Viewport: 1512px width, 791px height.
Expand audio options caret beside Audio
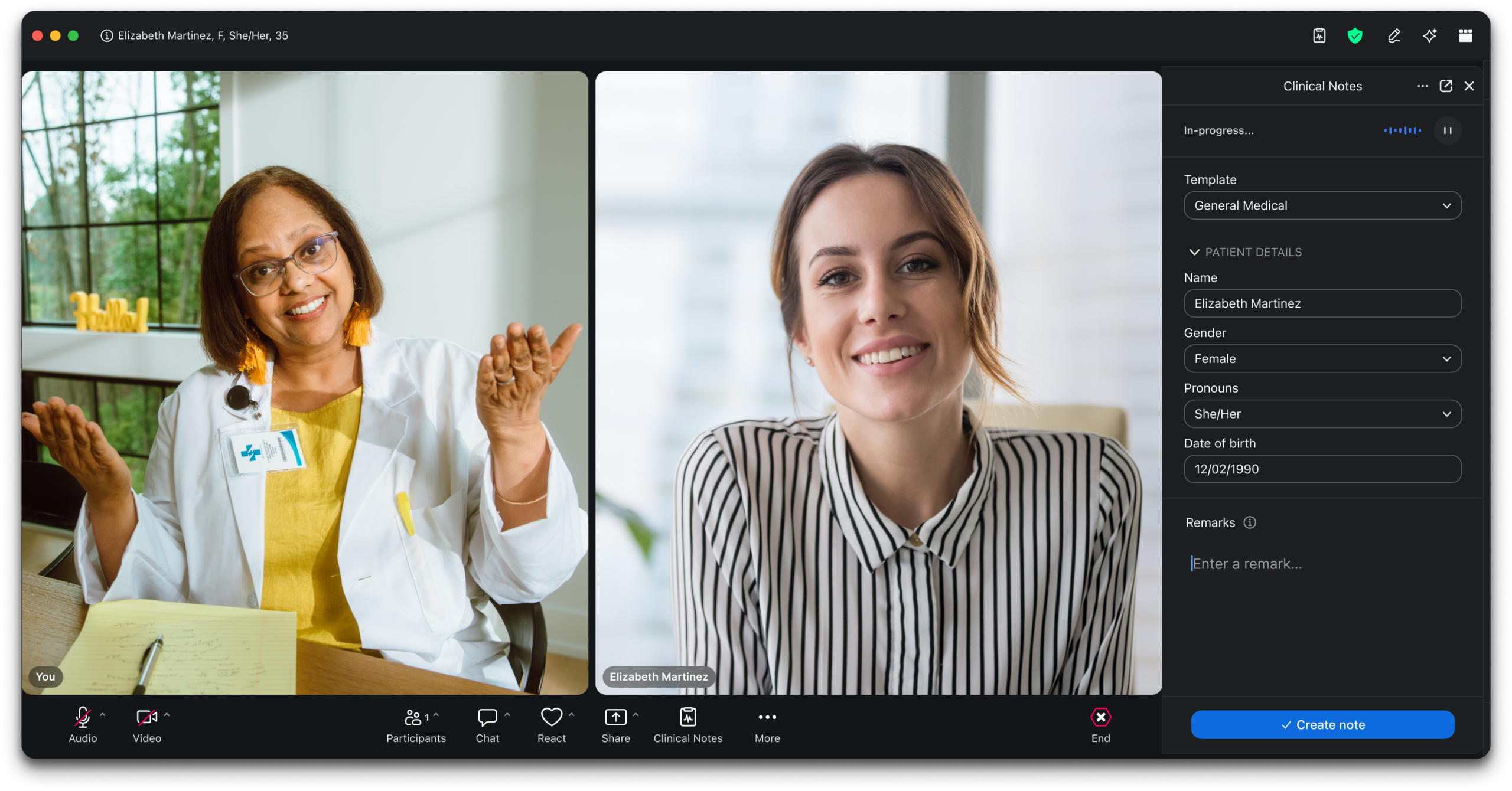103,715
